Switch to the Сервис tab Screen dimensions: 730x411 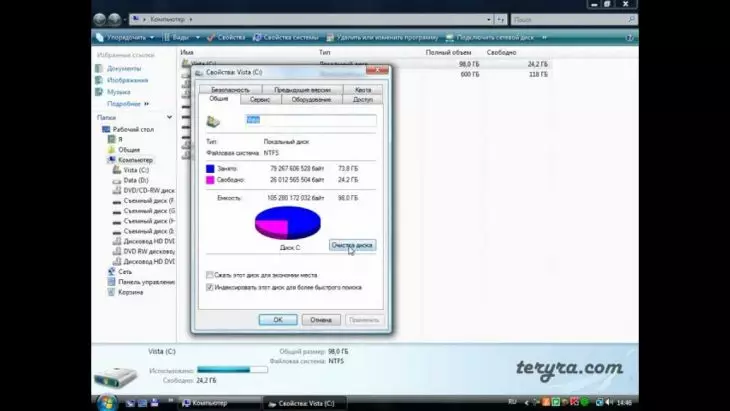pos(260,100)
